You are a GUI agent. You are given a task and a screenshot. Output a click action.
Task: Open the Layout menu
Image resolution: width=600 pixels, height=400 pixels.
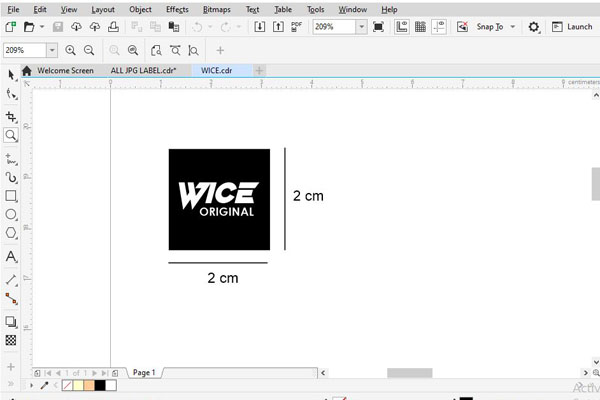pos(103,10)
